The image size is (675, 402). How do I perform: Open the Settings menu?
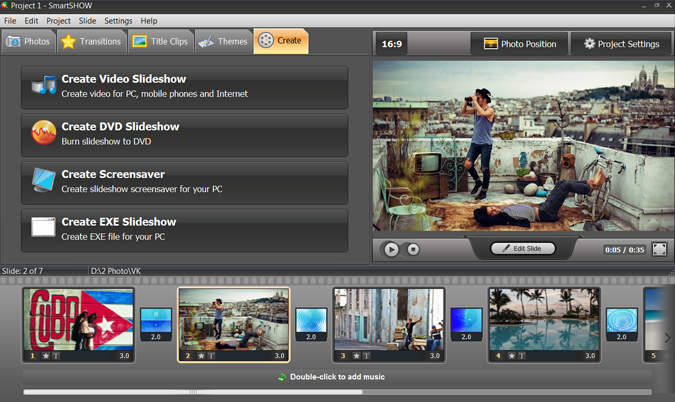(118, 21)
